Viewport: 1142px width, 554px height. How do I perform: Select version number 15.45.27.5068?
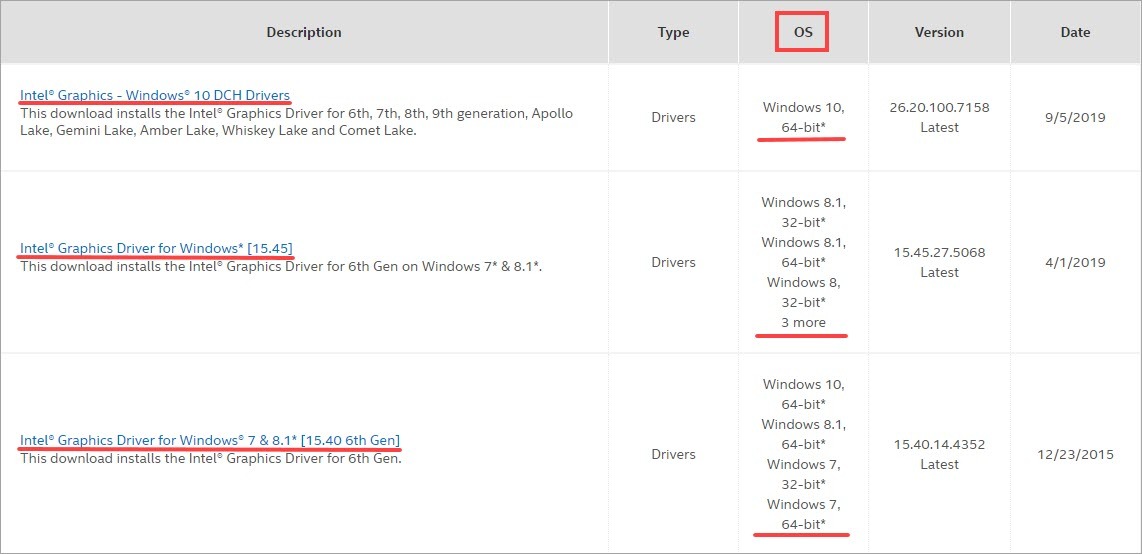939,253
